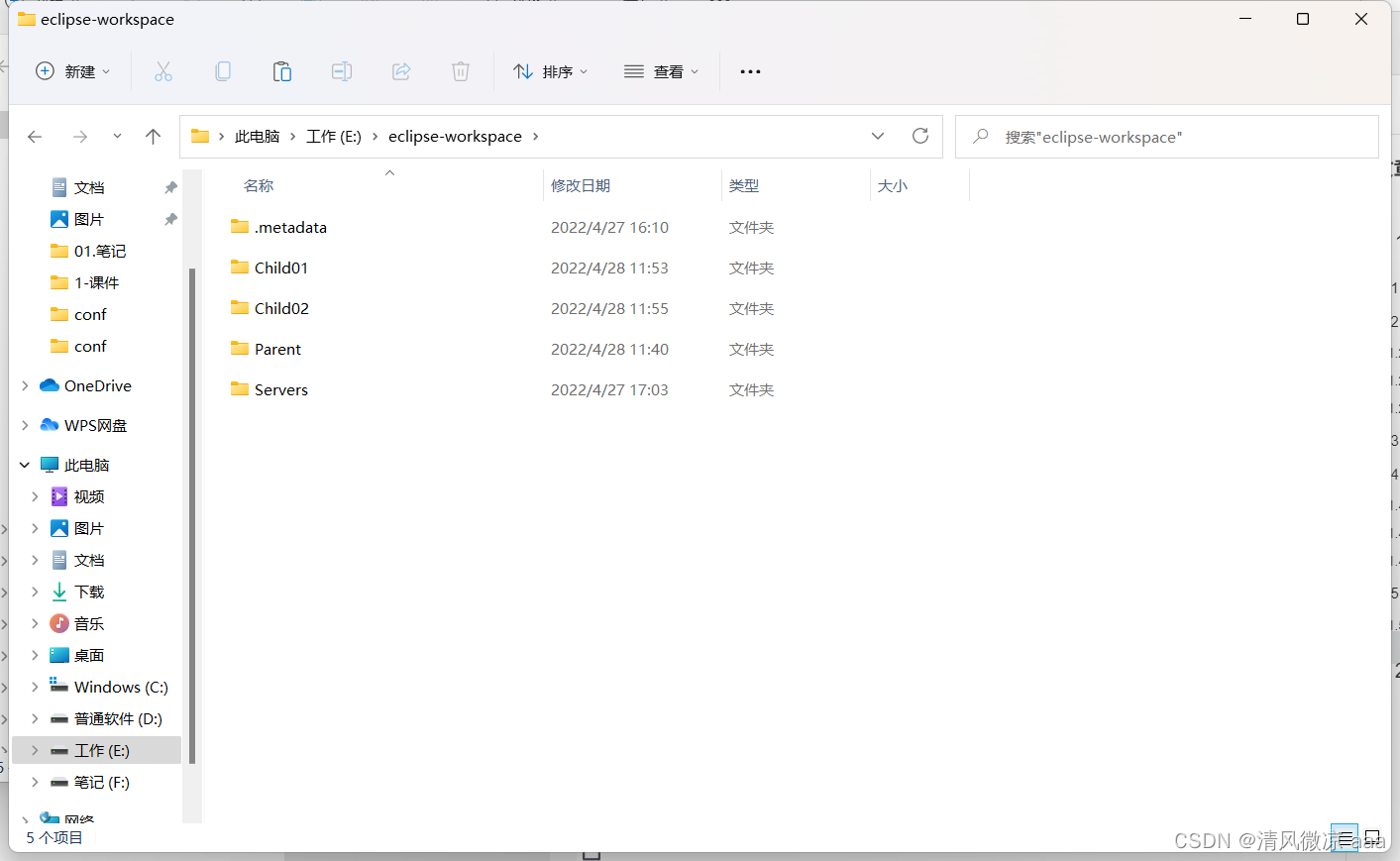Click the navigation pane scrollbar
The width and height of the screenshot is (1400, 861).
[x=192, y=515]
